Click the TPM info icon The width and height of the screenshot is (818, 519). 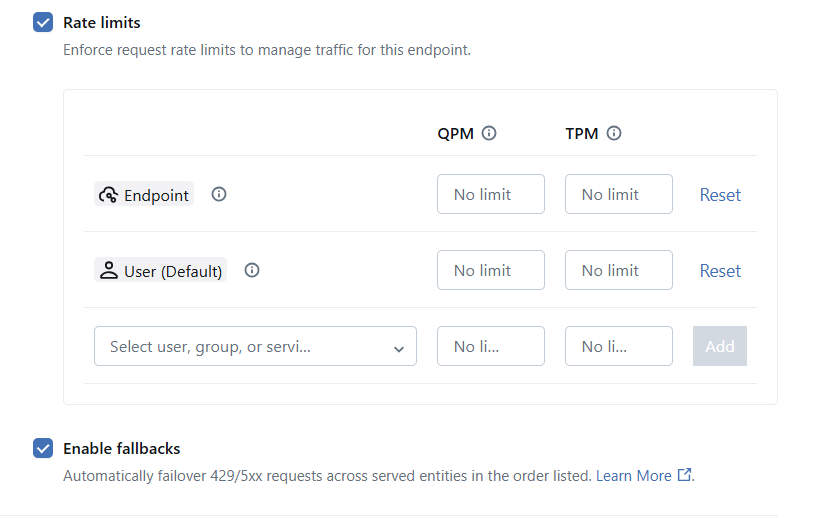614,134
